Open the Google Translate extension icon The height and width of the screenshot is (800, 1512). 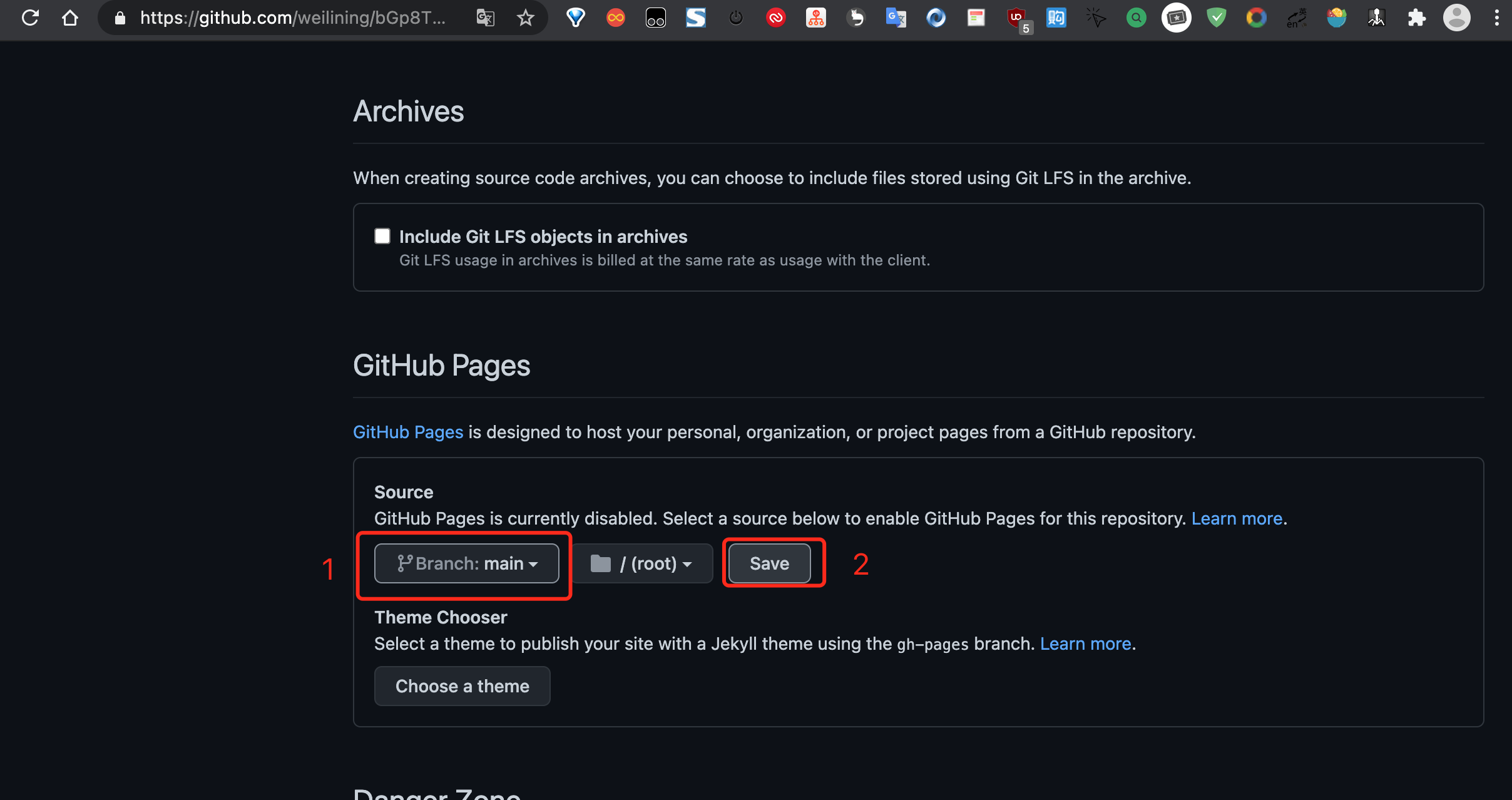pyautogui.click(x=896, y=18)
